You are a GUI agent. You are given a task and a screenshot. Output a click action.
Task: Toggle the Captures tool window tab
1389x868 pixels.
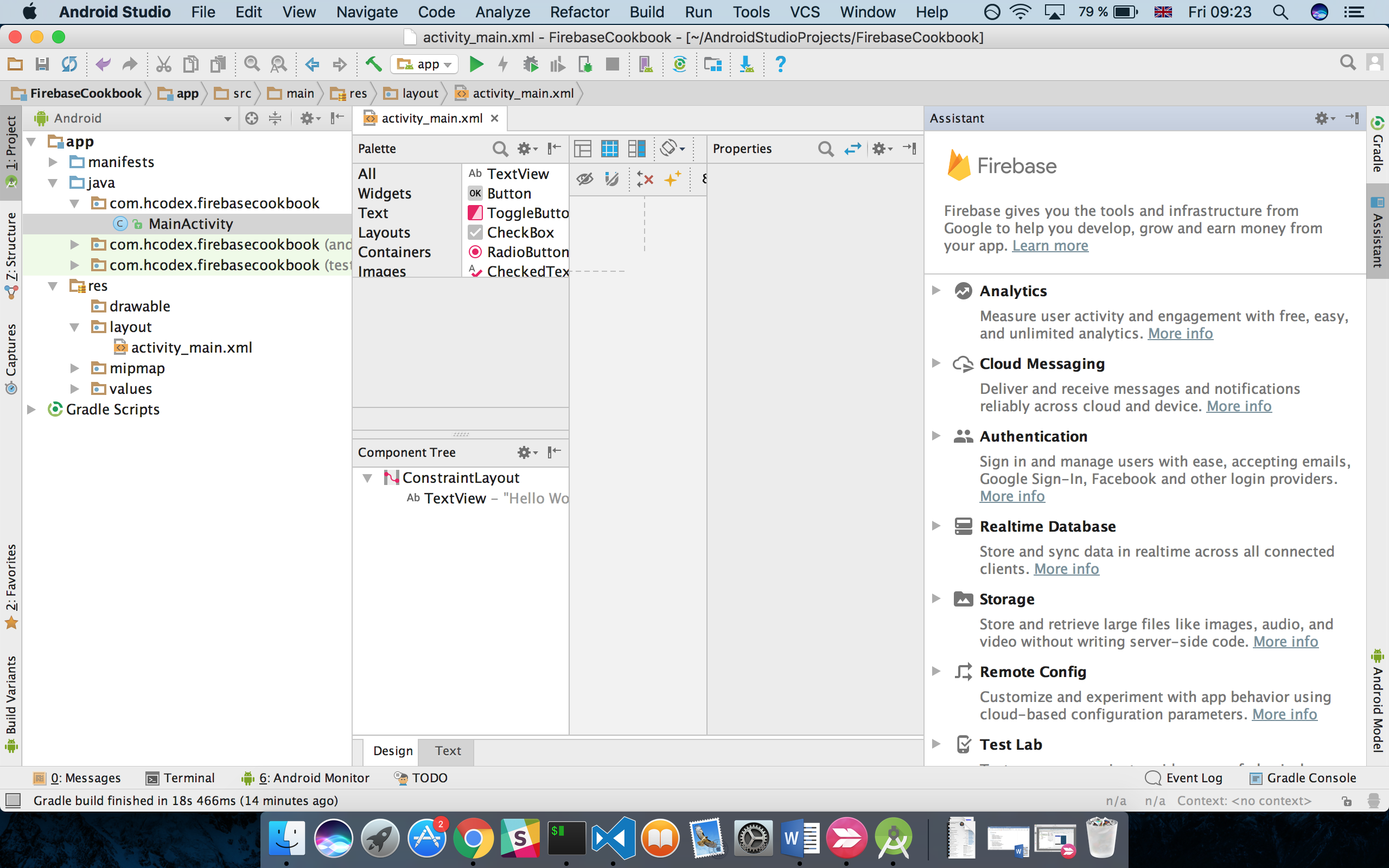click(x=11, y=359)
